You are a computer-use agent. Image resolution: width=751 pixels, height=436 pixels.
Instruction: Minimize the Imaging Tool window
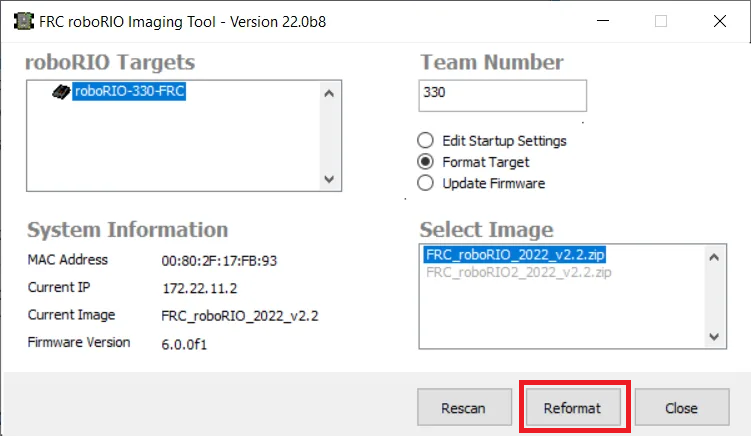pos(603,21)
